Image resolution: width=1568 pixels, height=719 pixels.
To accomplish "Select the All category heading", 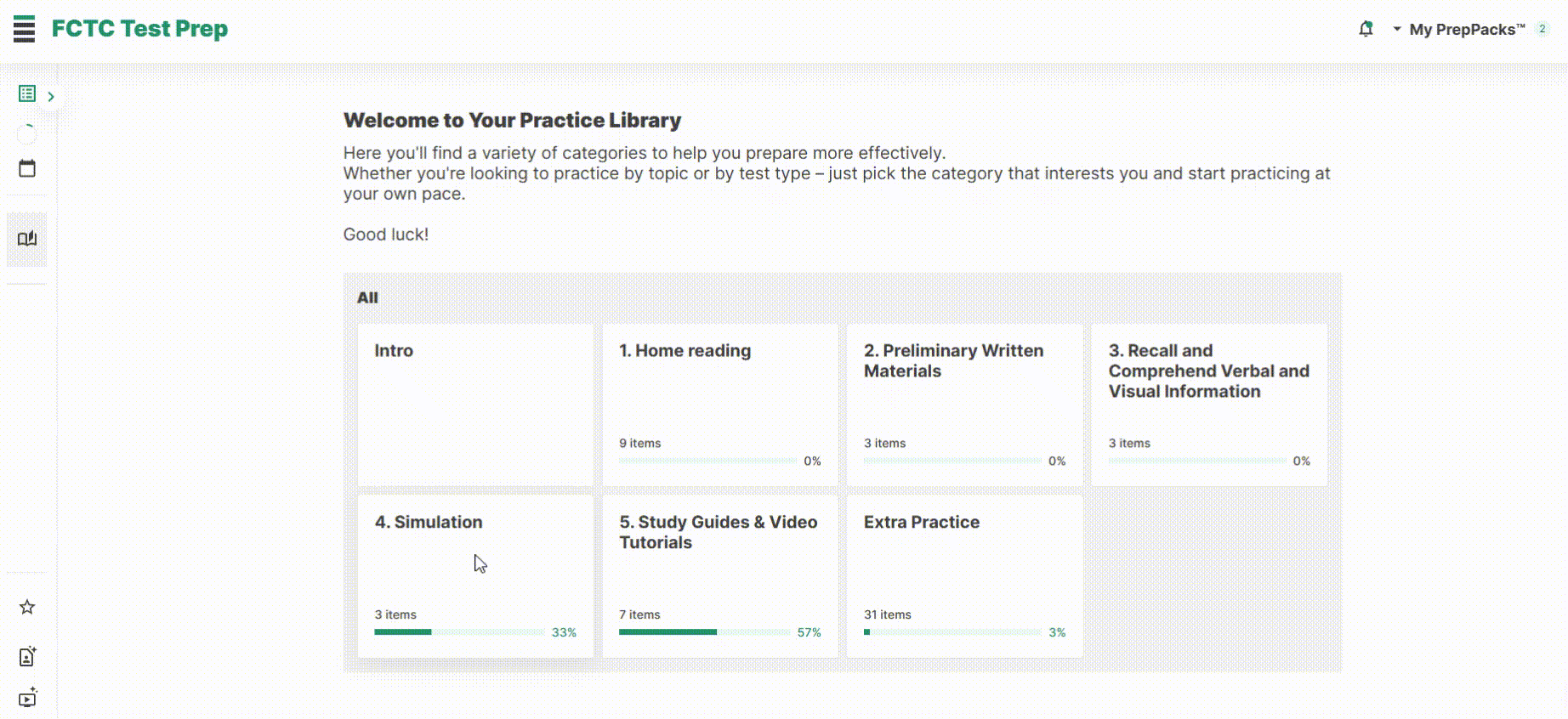I will pos(367,298).
